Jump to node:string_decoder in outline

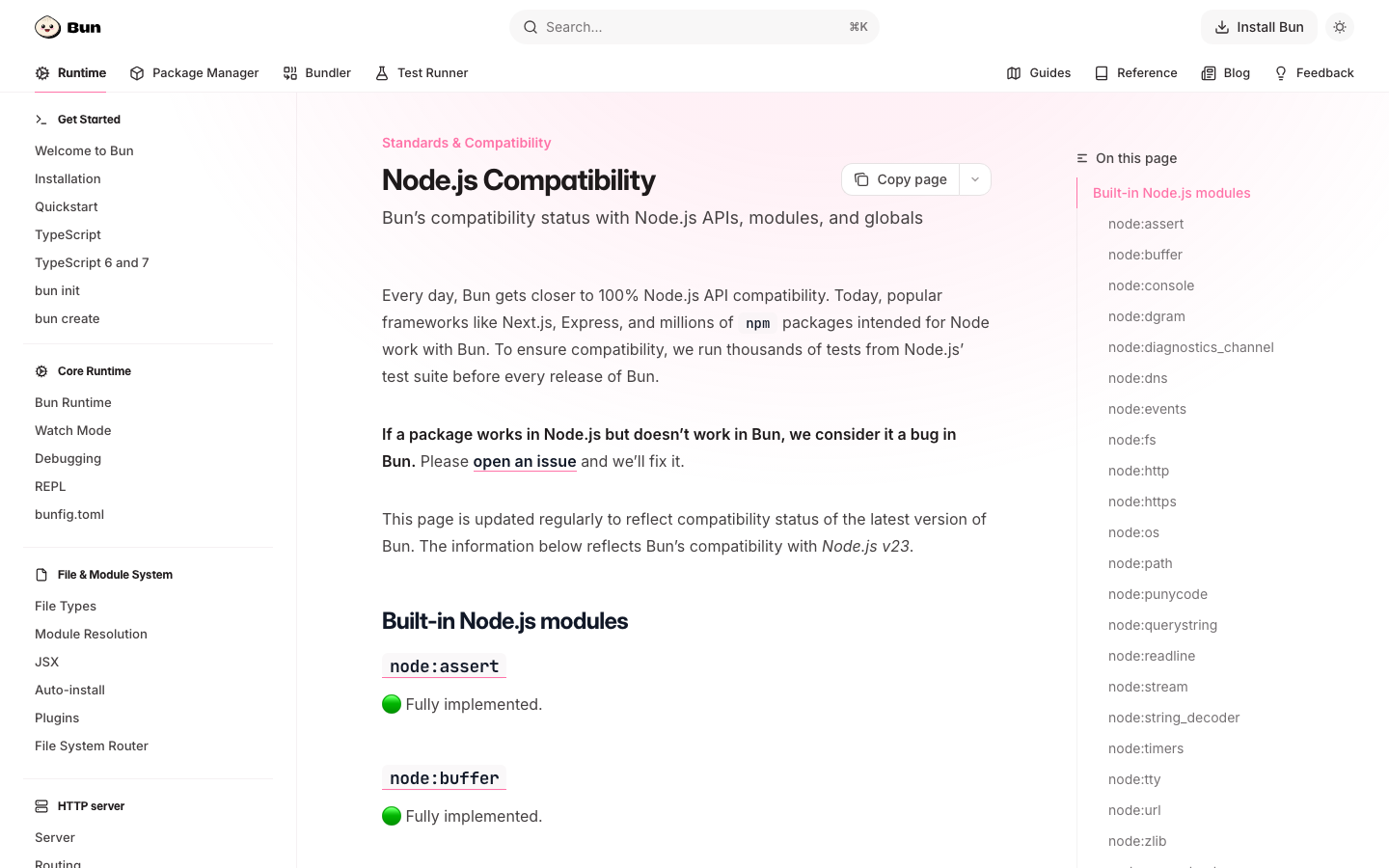click(1174, 718)
